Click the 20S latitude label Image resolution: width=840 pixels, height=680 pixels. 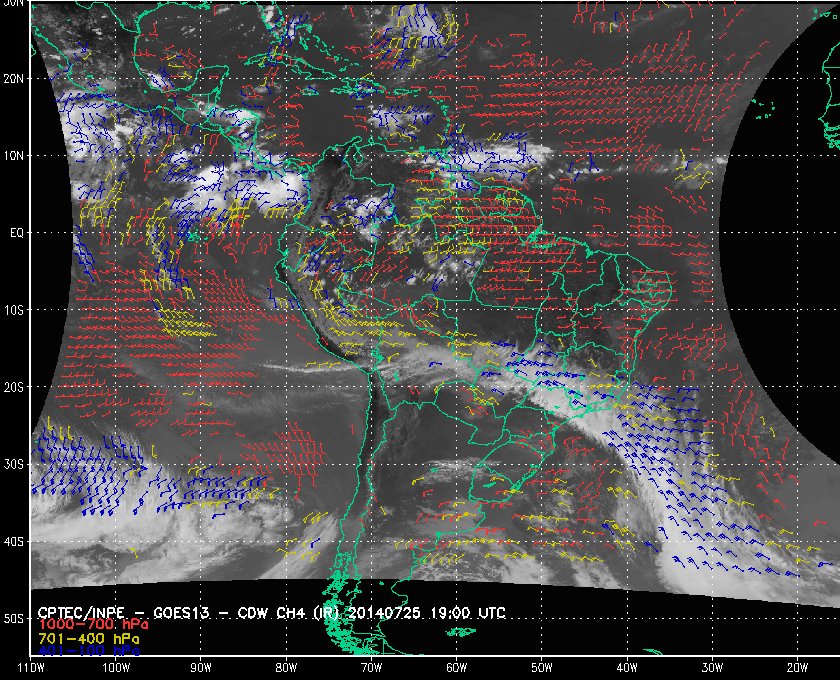tap(13, 387)
